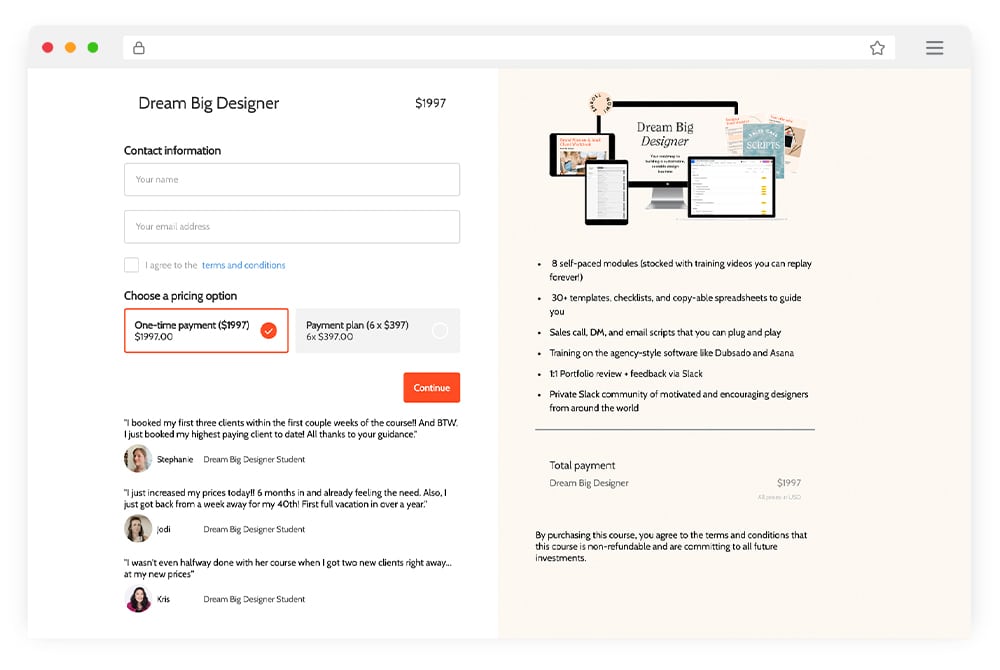Click the 30+ templates bullet text

(675, 305)
